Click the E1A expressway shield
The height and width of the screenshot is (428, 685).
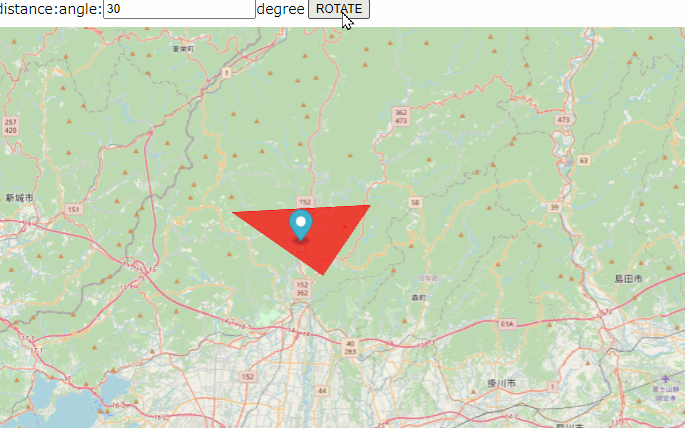(507, 324)
